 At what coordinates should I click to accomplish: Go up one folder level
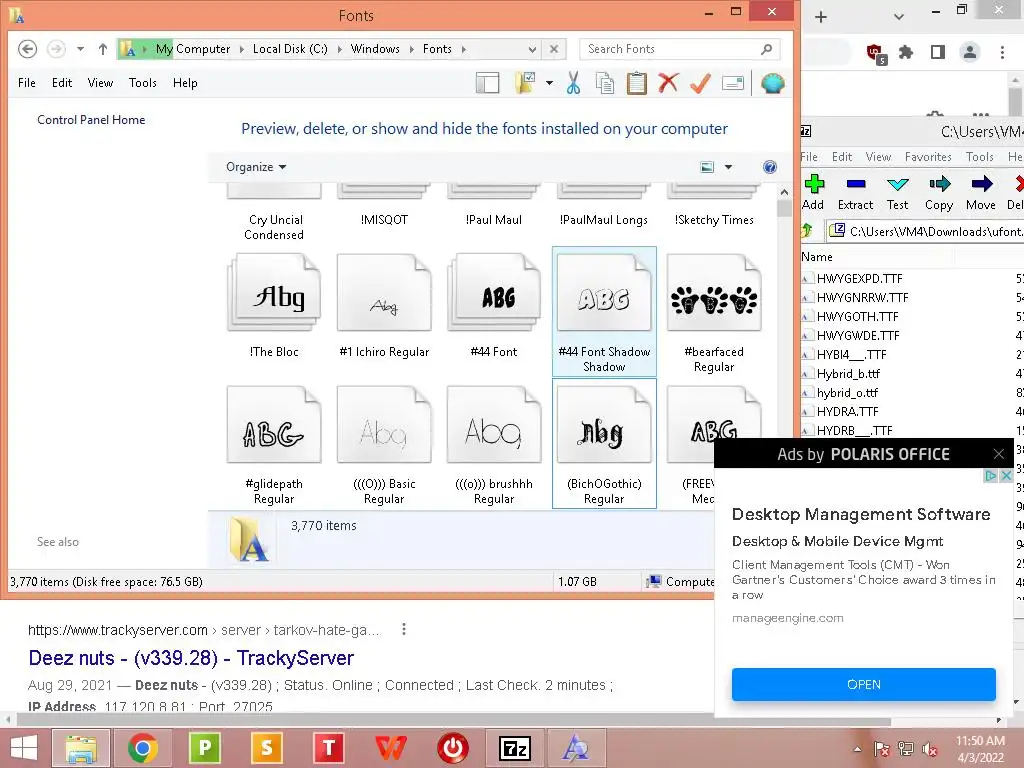tap(103, 49)
